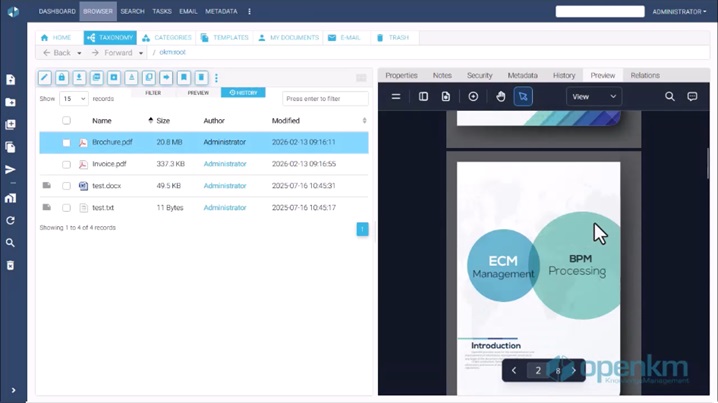Open the View dropdown in preview toolbar
This screenshot has height=403, width=718.
pos(594,97)
